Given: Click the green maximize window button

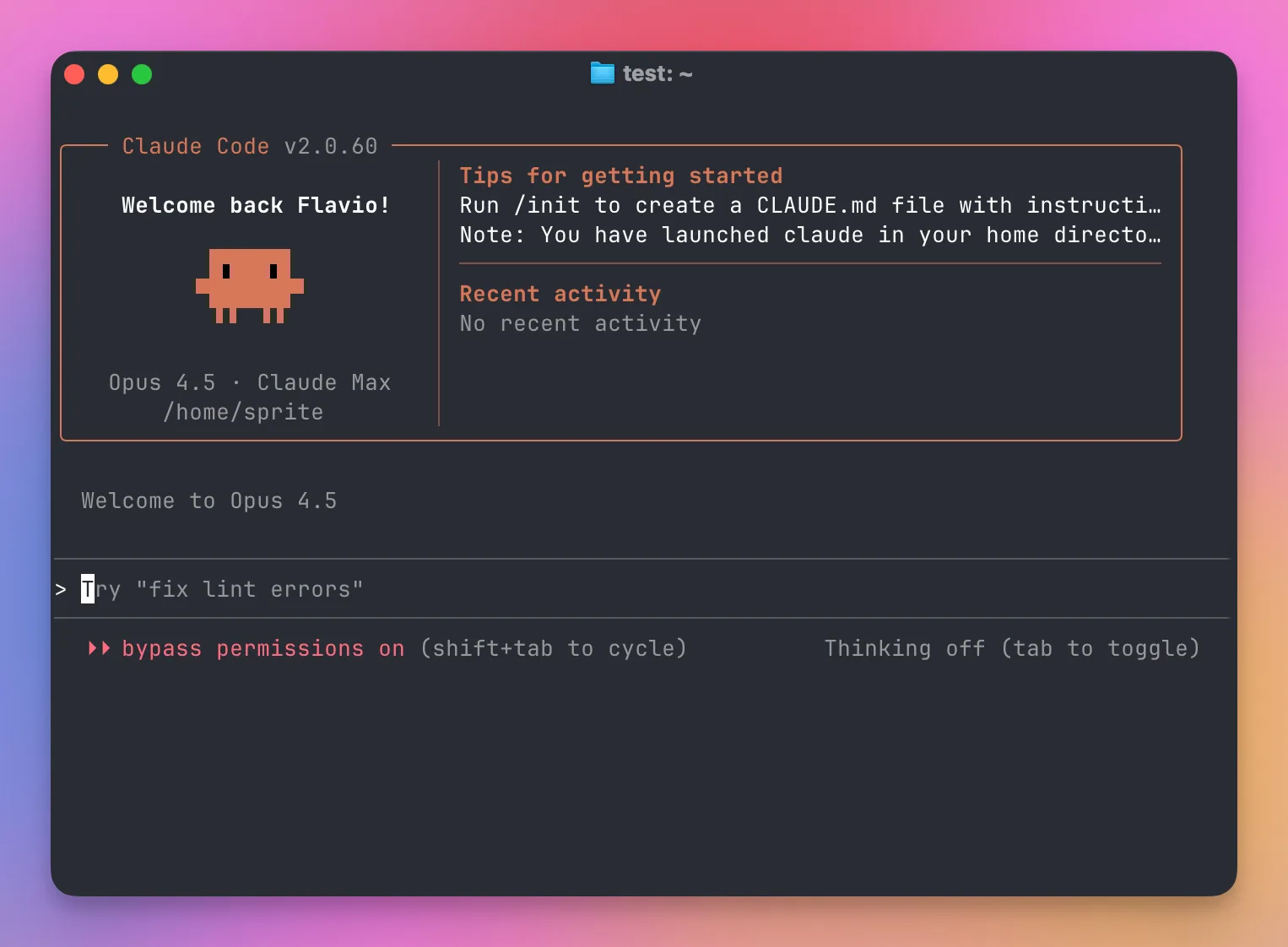Looking at the screenshot, I should (142, 74).
